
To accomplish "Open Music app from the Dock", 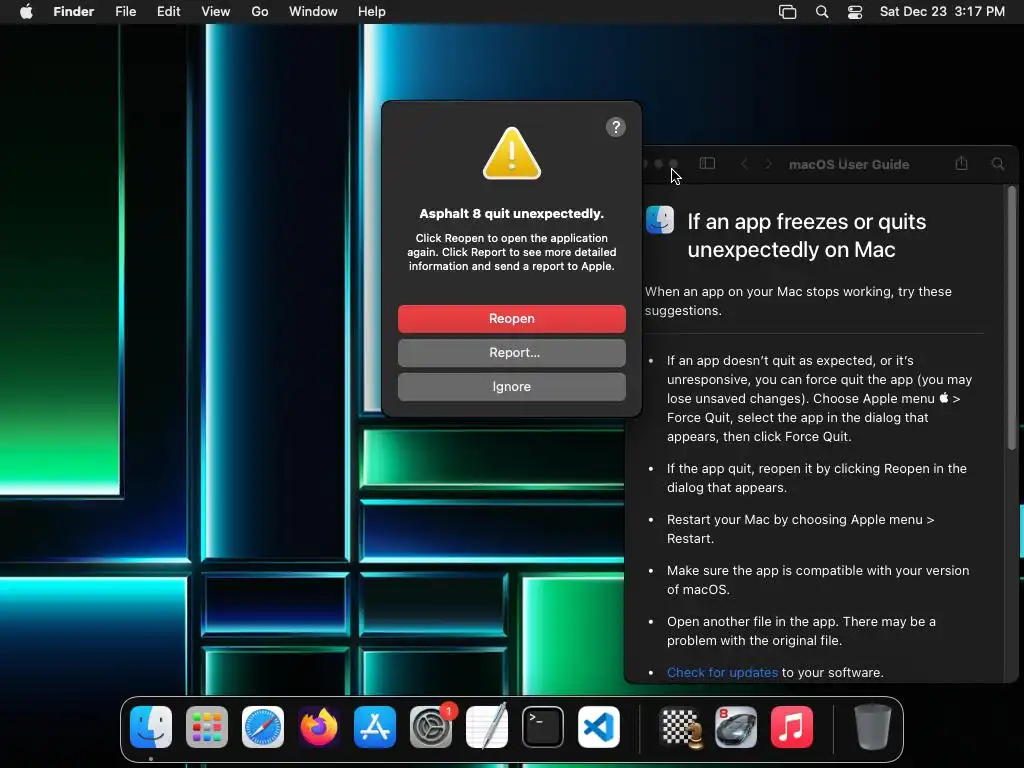I will click(792, 727).
